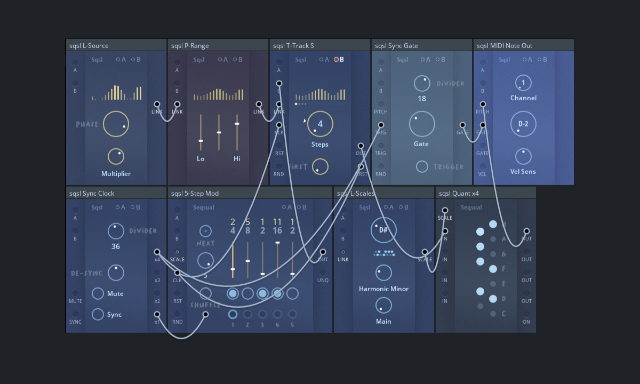
Task: Click the Steps knob showing 4
Action: coord(320,124)
